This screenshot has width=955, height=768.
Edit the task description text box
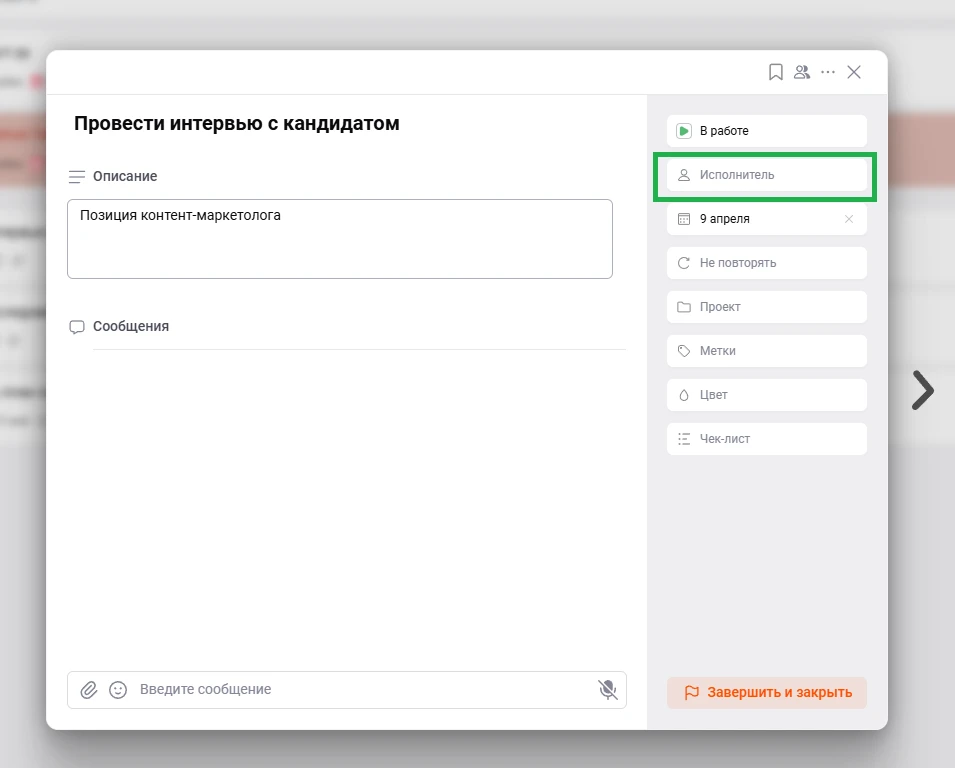point(339,238)
